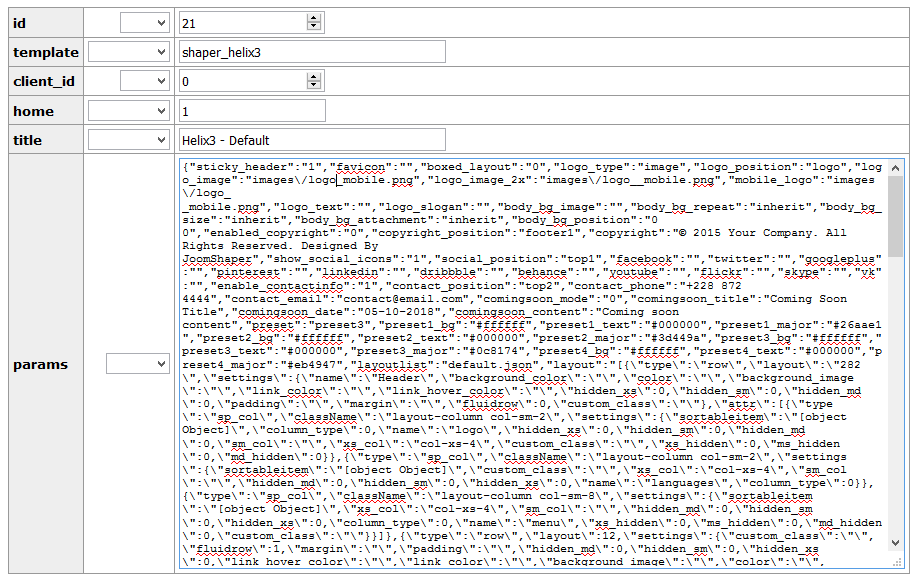Expand the title row function dropdown
The image size is (920, 578).
(x=129, y=140)
